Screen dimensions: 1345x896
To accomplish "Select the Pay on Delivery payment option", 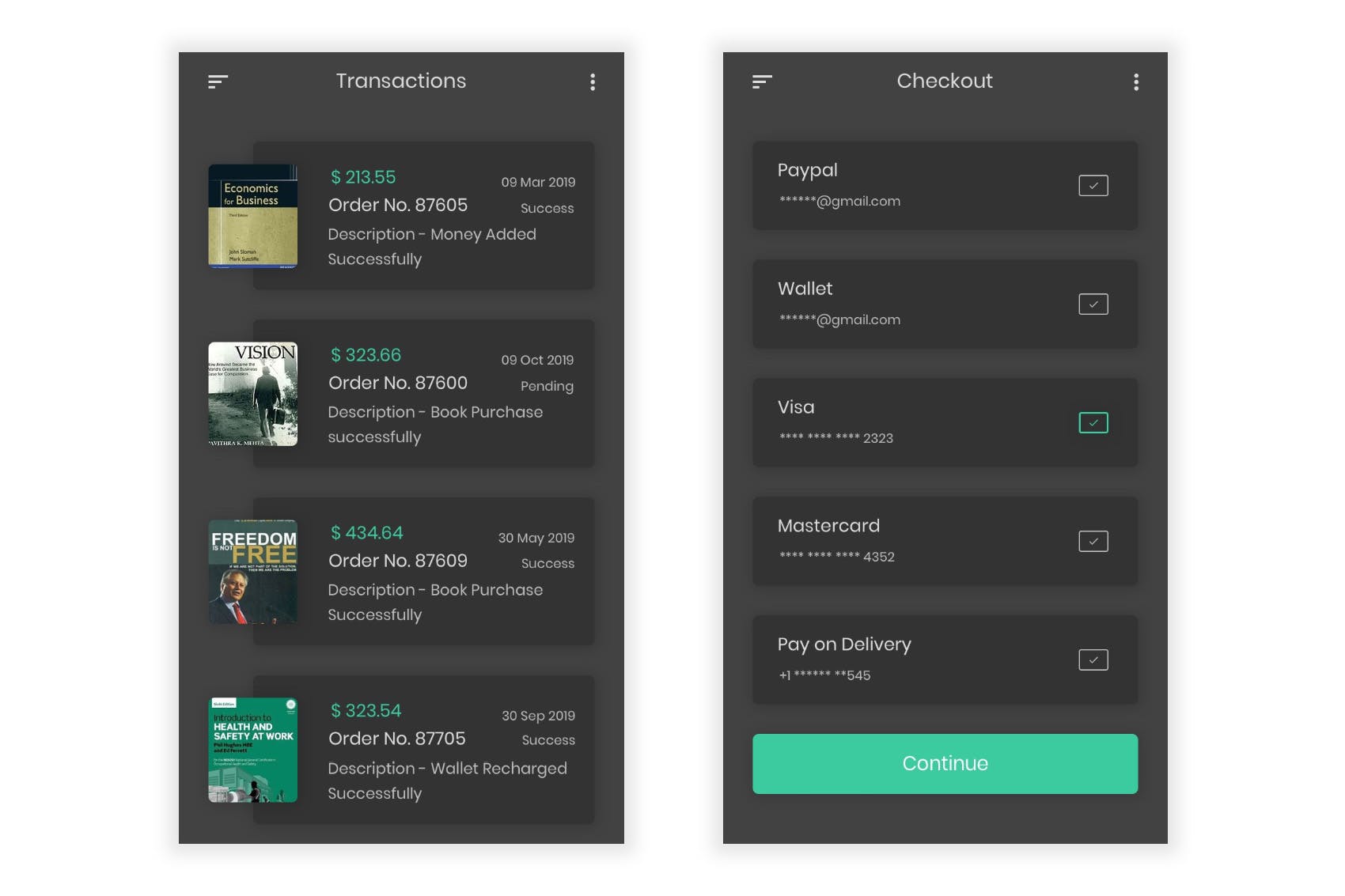I will [x=910, y=659].
